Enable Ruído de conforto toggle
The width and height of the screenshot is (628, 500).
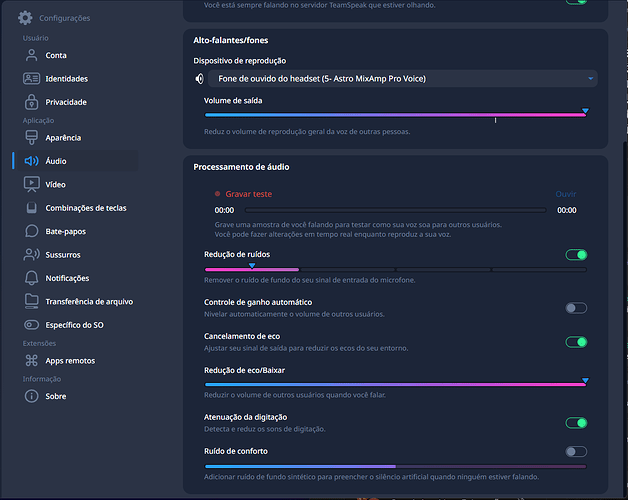pos(576,452)
